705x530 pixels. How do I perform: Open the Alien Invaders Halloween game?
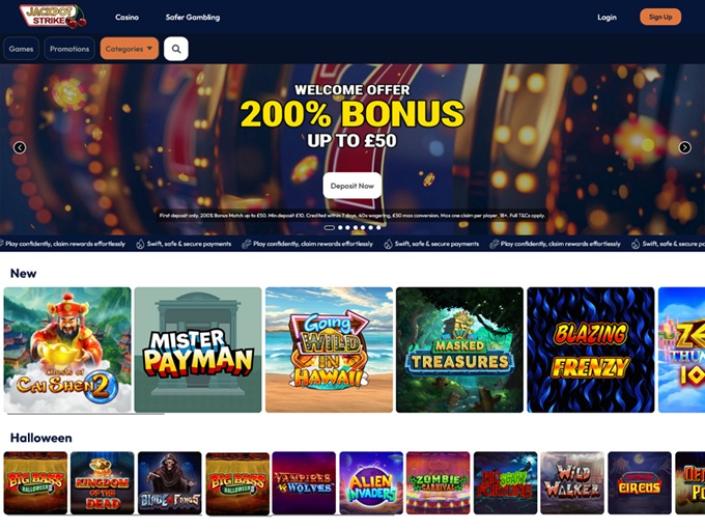[x=371, y=483]
